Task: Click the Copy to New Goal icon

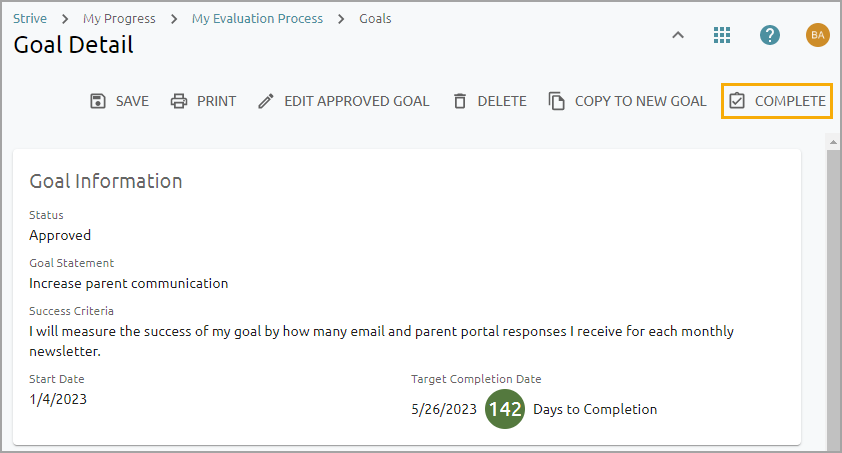Action: click(557, 101)
